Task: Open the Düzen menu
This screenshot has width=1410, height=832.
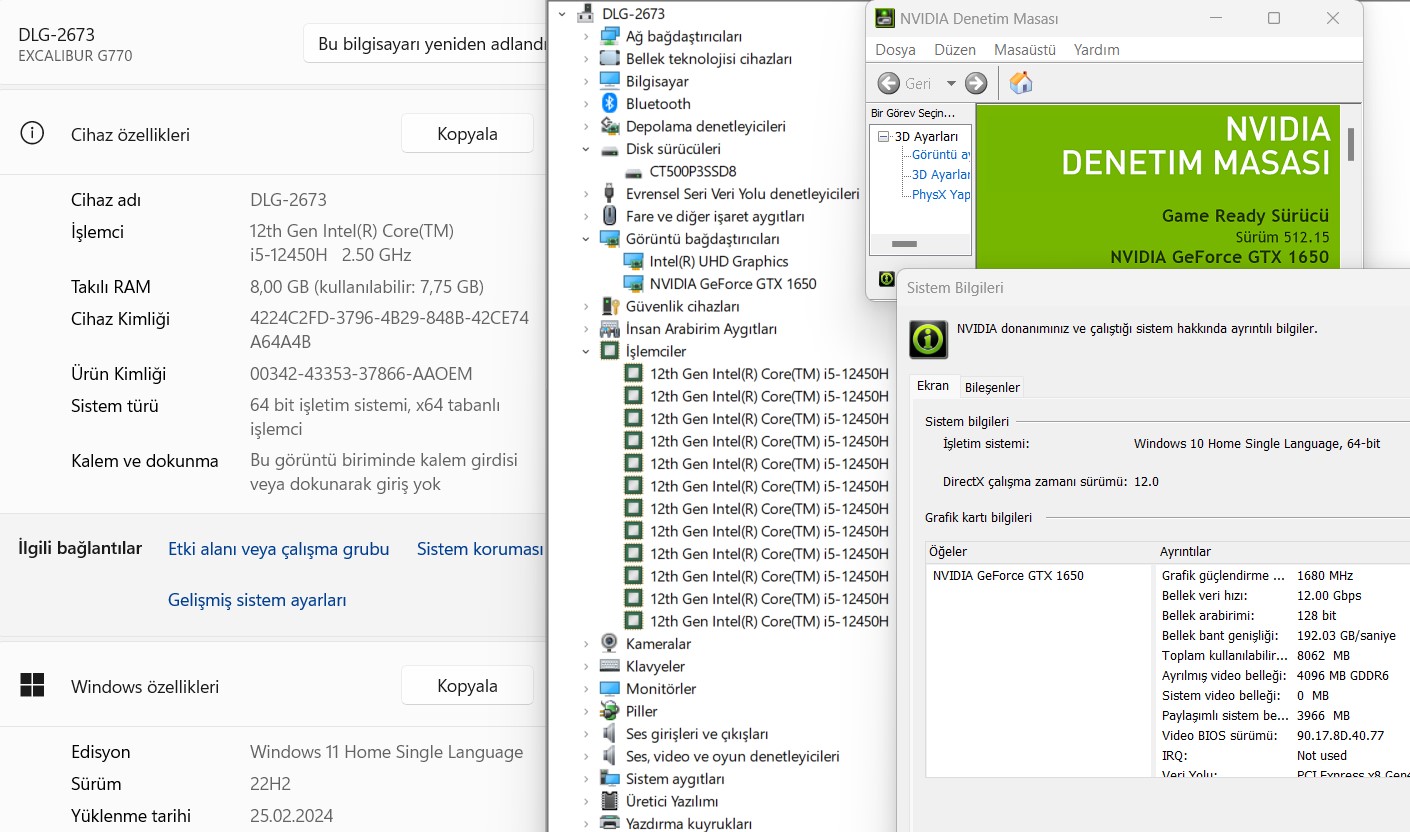Action: point(955,49)
